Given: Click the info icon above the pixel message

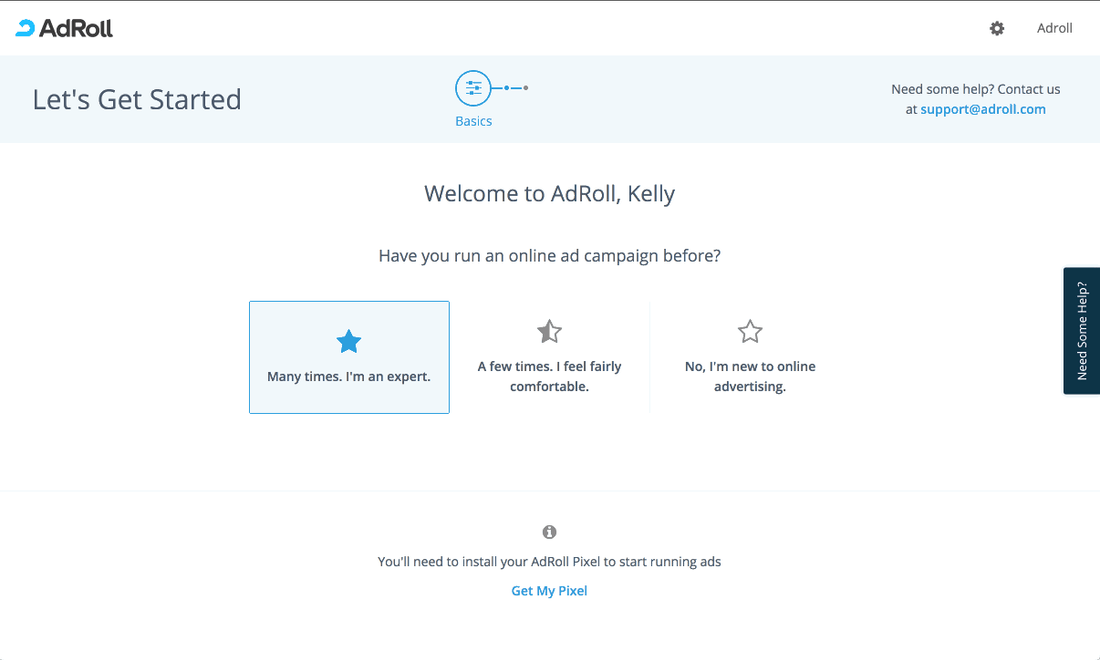Looking at the screenshot, I should pos(549,531).
